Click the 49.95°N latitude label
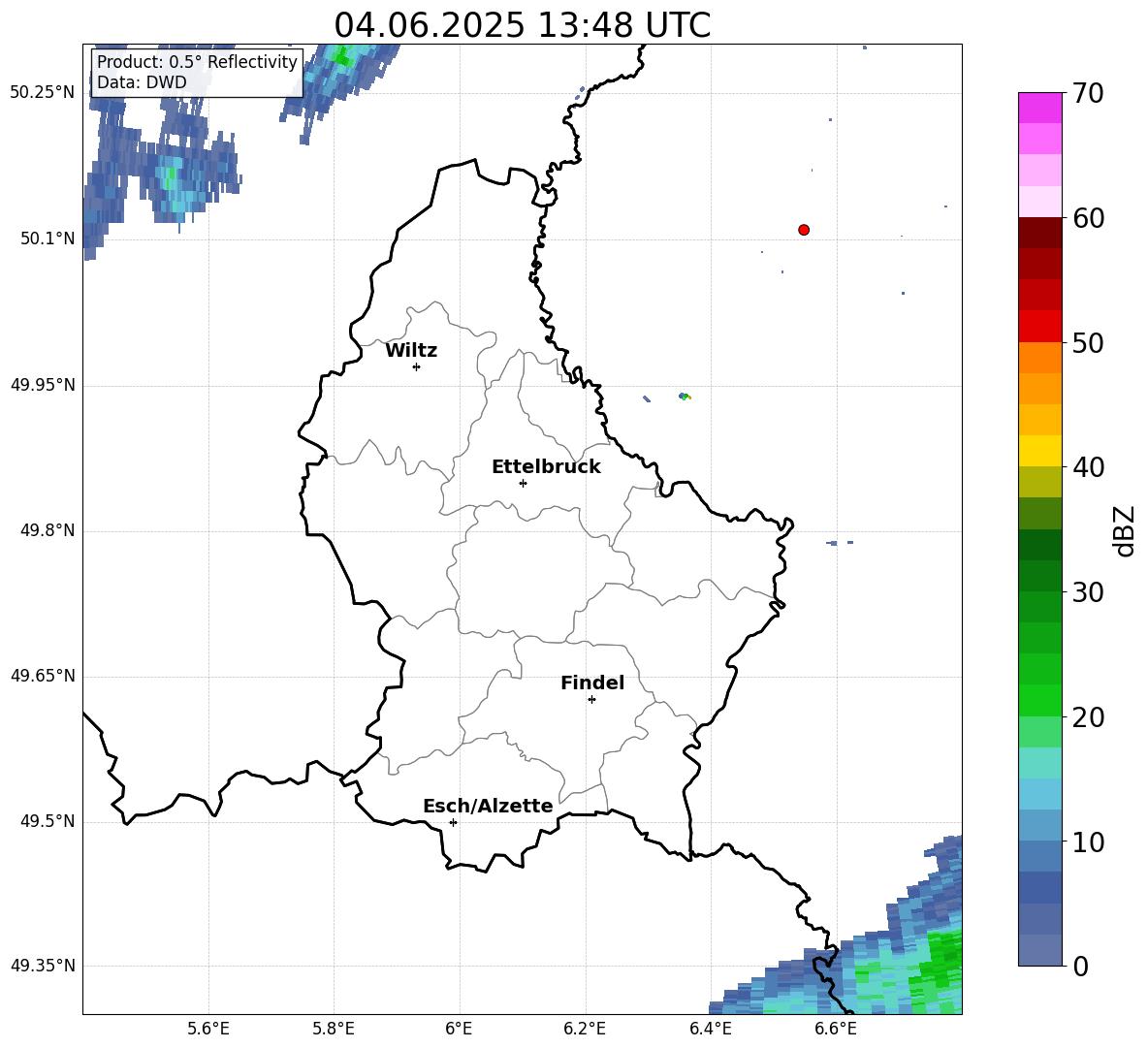1148x1048 pixels. pyautogui.click(x=43, y=384)
